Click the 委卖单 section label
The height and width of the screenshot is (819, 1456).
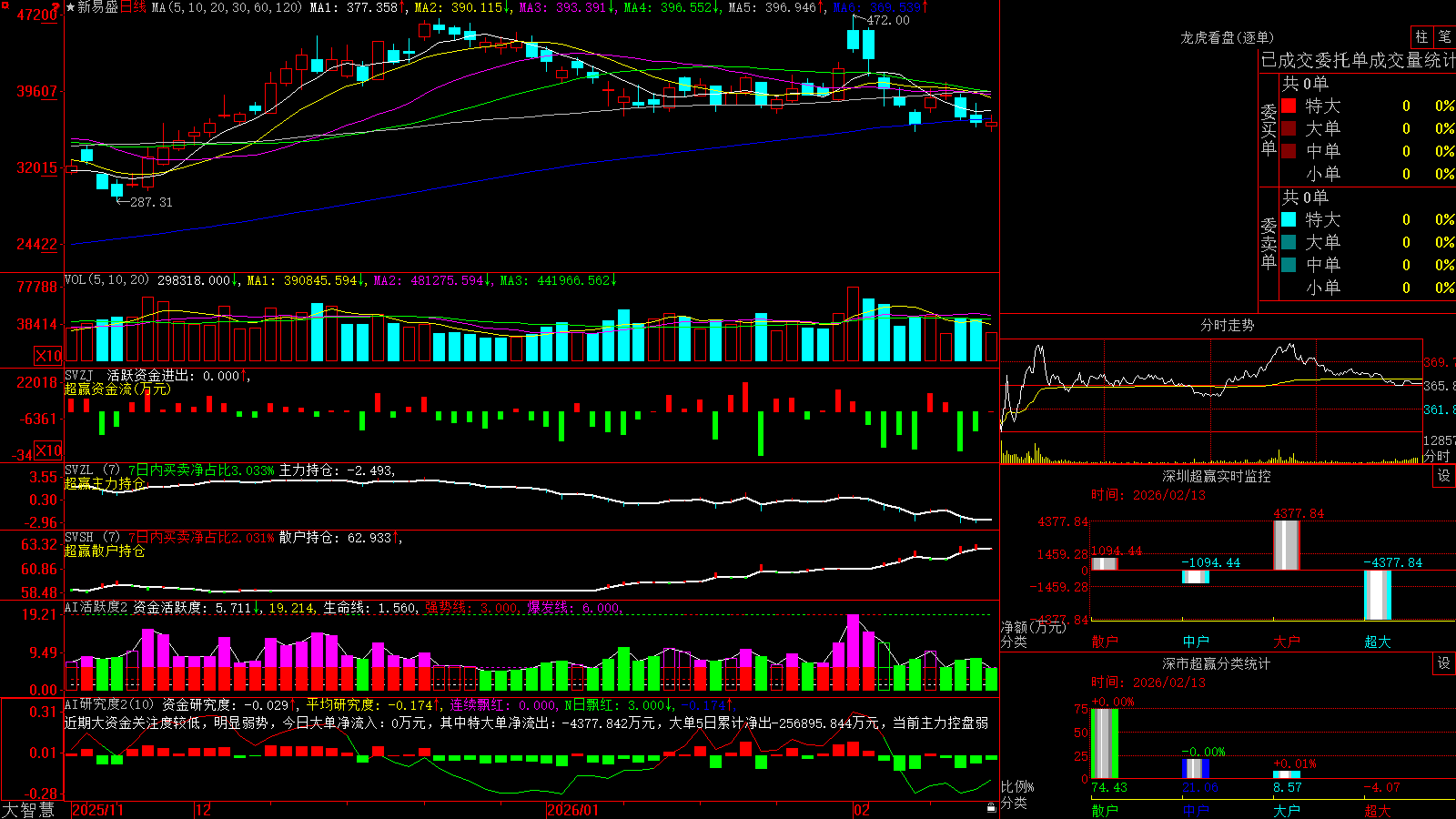(1269, 243)
